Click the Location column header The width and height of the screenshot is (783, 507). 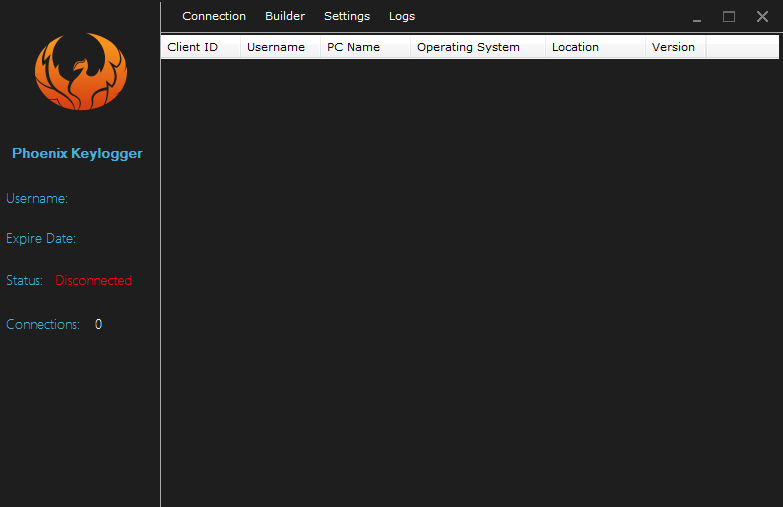pos(575,47)
